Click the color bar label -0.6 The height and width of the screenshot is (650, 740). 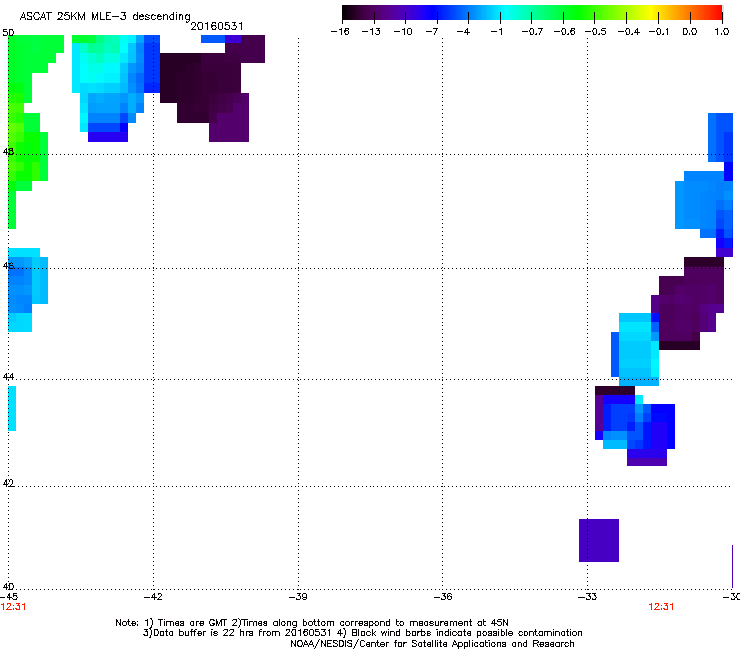pyautogui.click(x=564, y=32)
